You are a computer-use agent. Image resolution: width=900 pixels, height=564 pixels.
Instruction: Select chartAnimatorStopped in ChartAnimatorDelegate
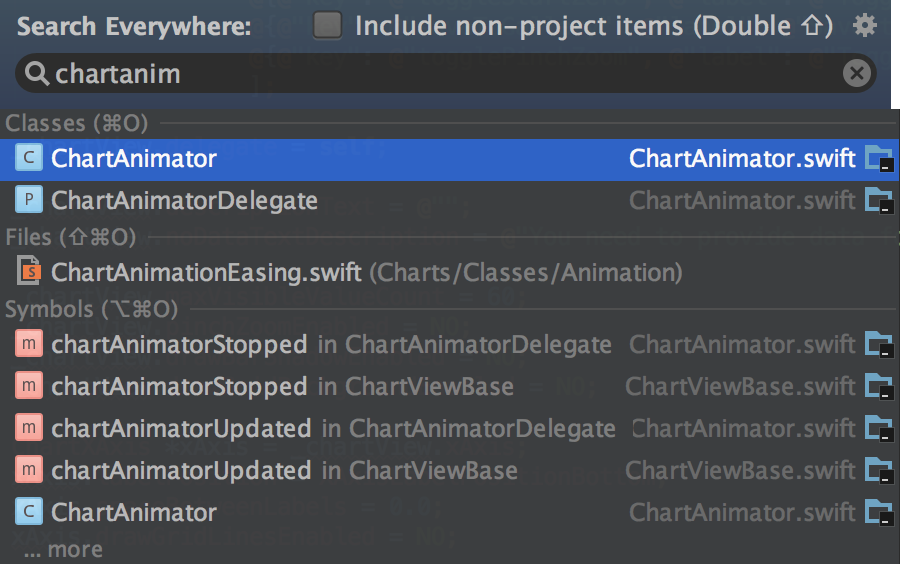click(x=449, y=345)
